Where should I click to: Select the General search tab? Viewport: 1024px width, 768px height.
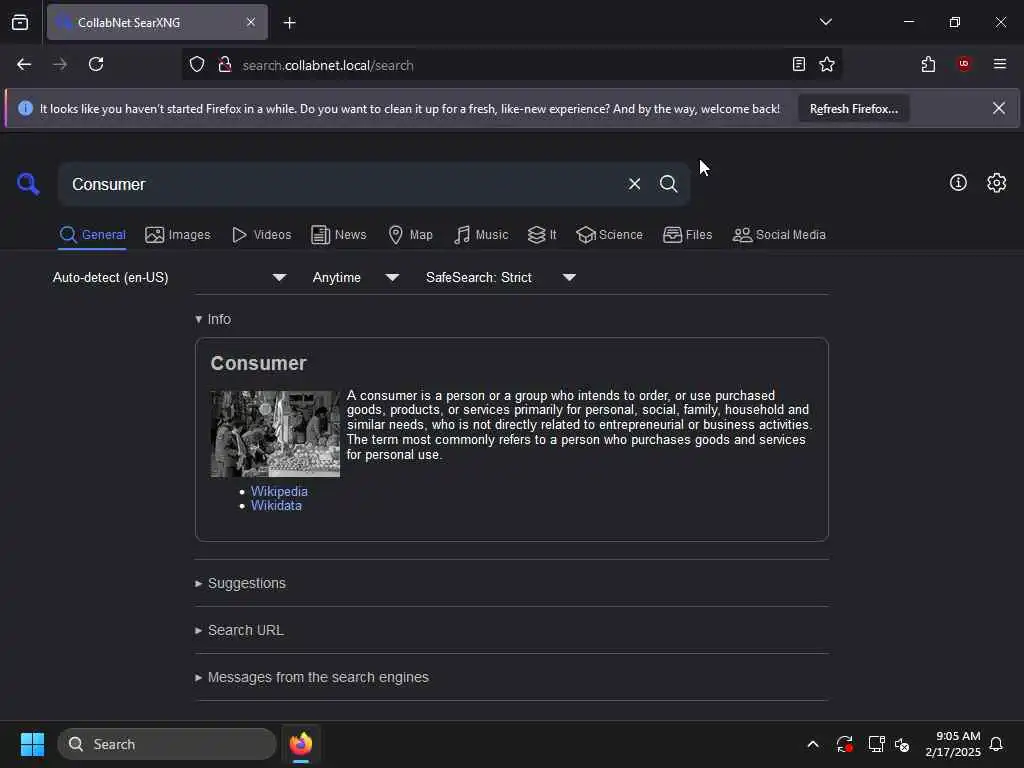click(x=93, y=235)
